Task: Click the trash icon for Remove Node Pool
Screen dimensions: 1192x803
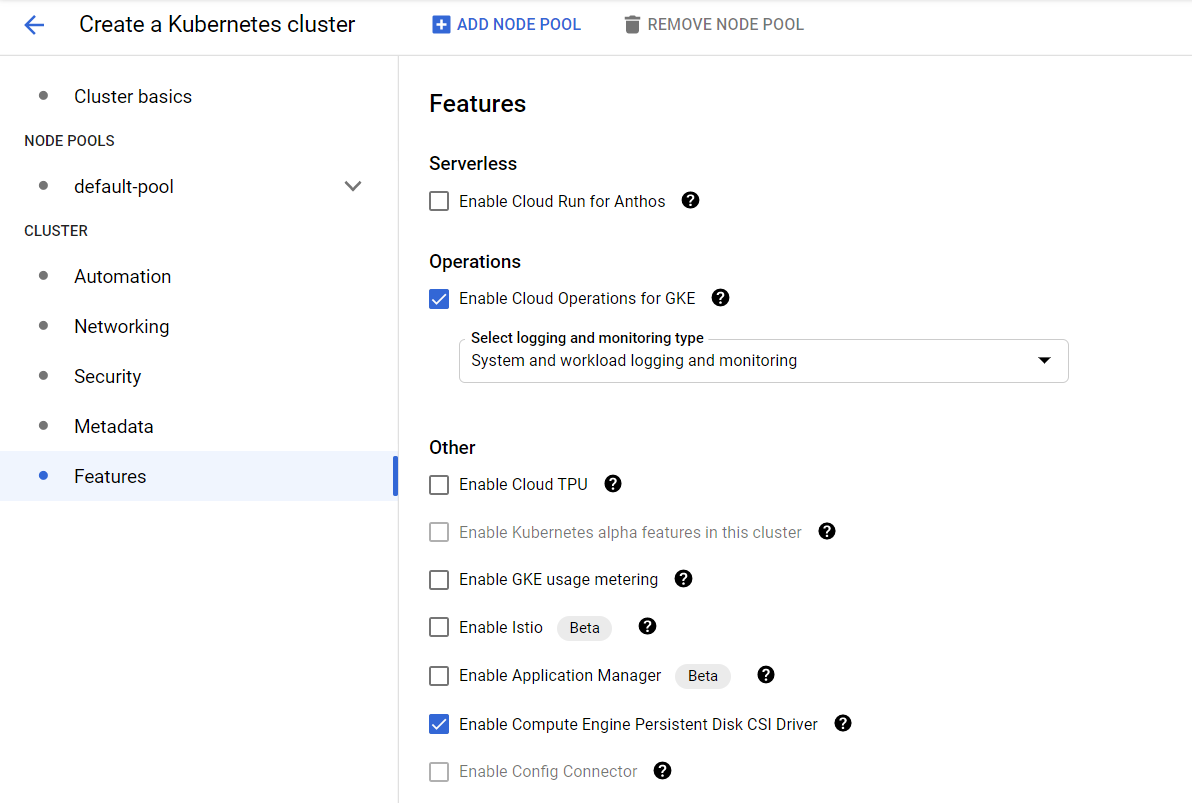Action: (632, 24)
